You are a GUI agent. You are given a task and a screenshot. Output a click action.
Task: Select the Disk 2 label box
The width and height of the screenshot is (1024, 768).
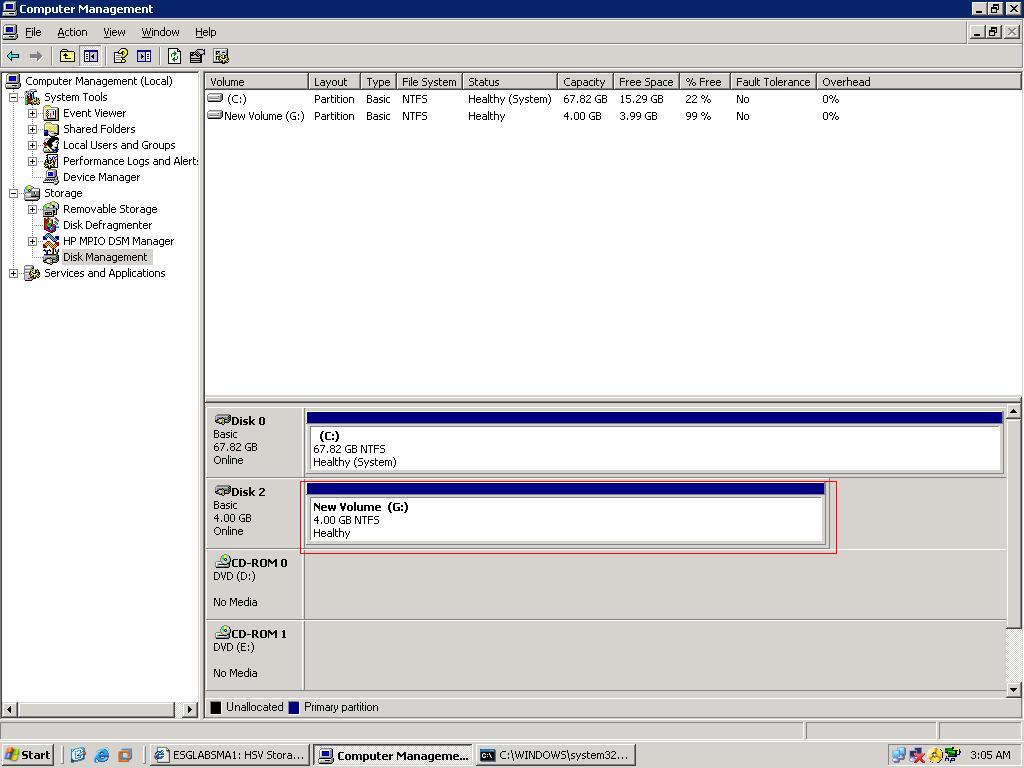[x=255, y=513]
